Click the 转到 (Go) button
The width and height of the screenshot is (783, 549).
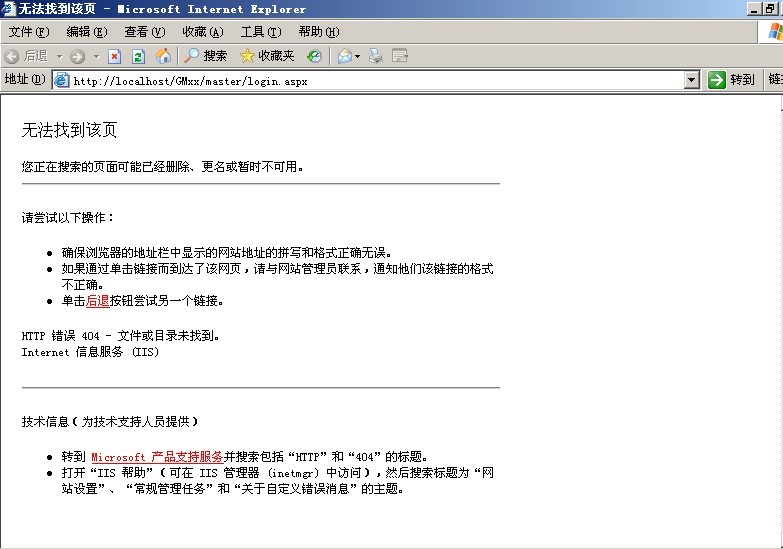pos(731,80)
